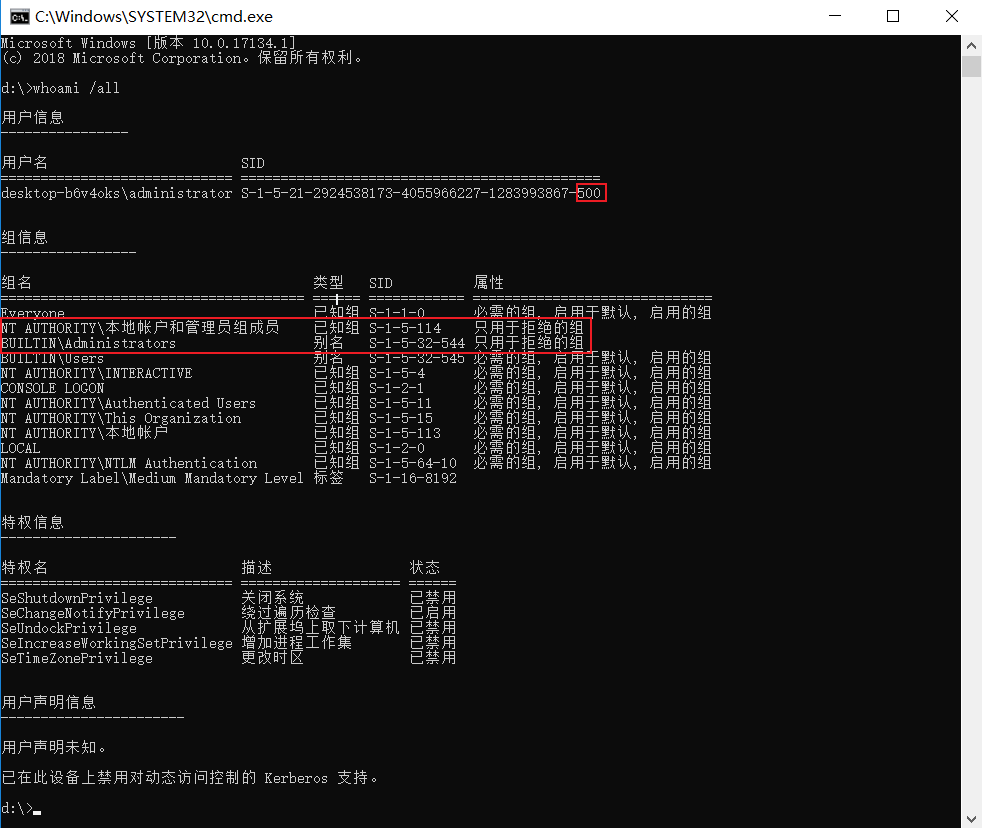
Task: Click the BUILTIN\Administrators group entry
Action: pyautogui.click(x=88, y=343)
